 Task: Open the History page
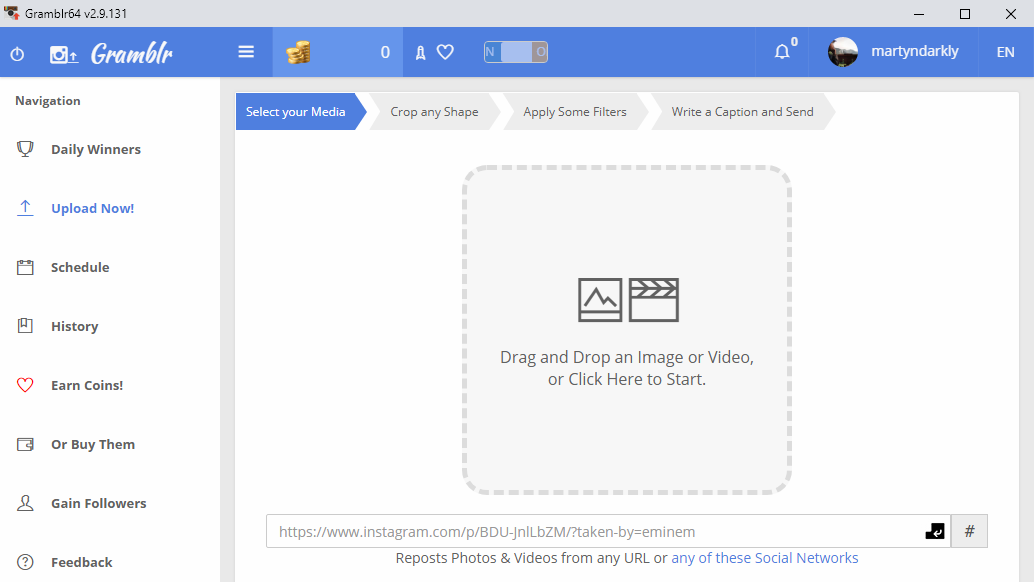coord(75,326)
